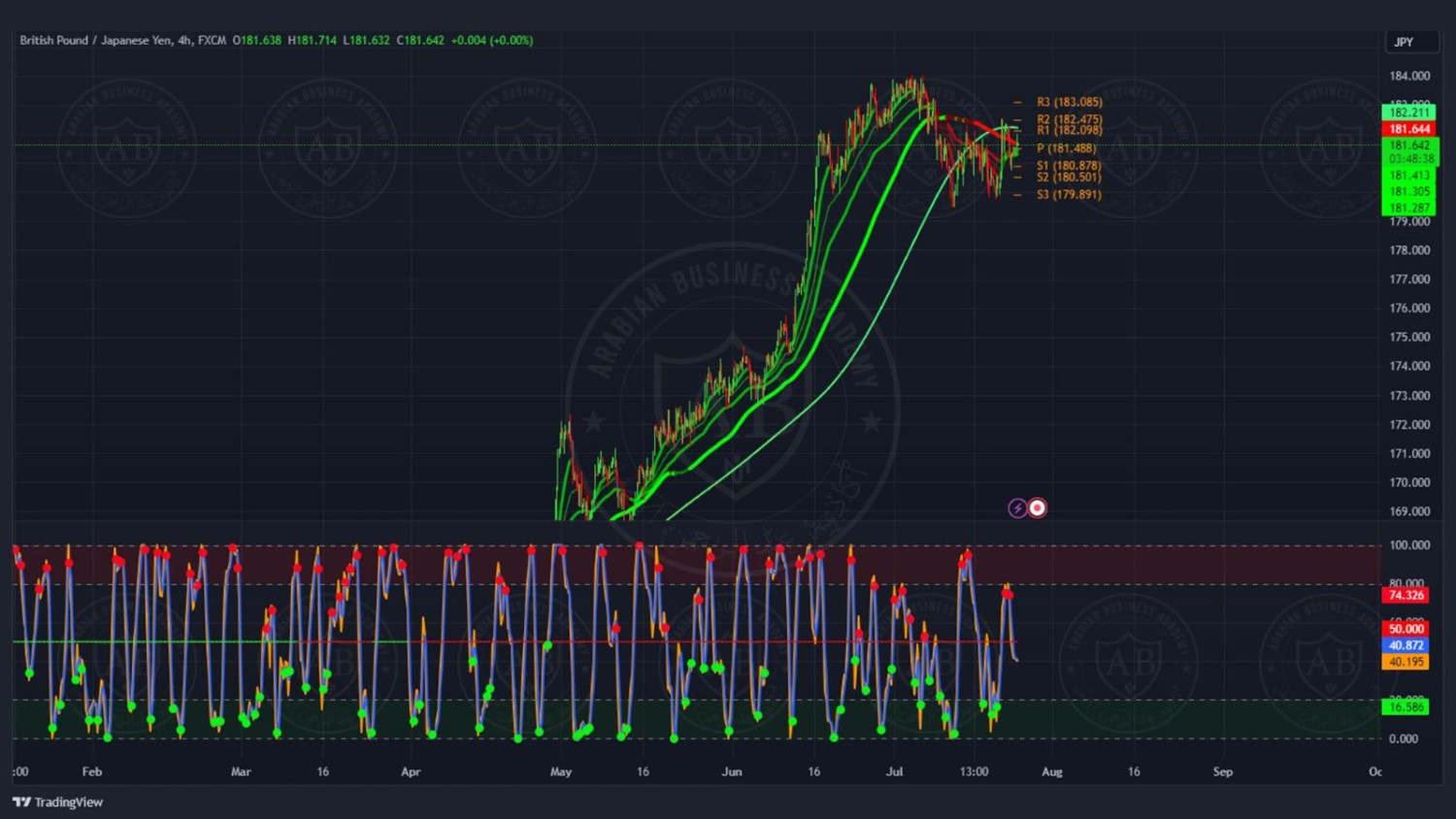Click the British Pound / Japanese Yen symbol title
This screenshot has width=1456, height=819.
(x=95, y=41)
